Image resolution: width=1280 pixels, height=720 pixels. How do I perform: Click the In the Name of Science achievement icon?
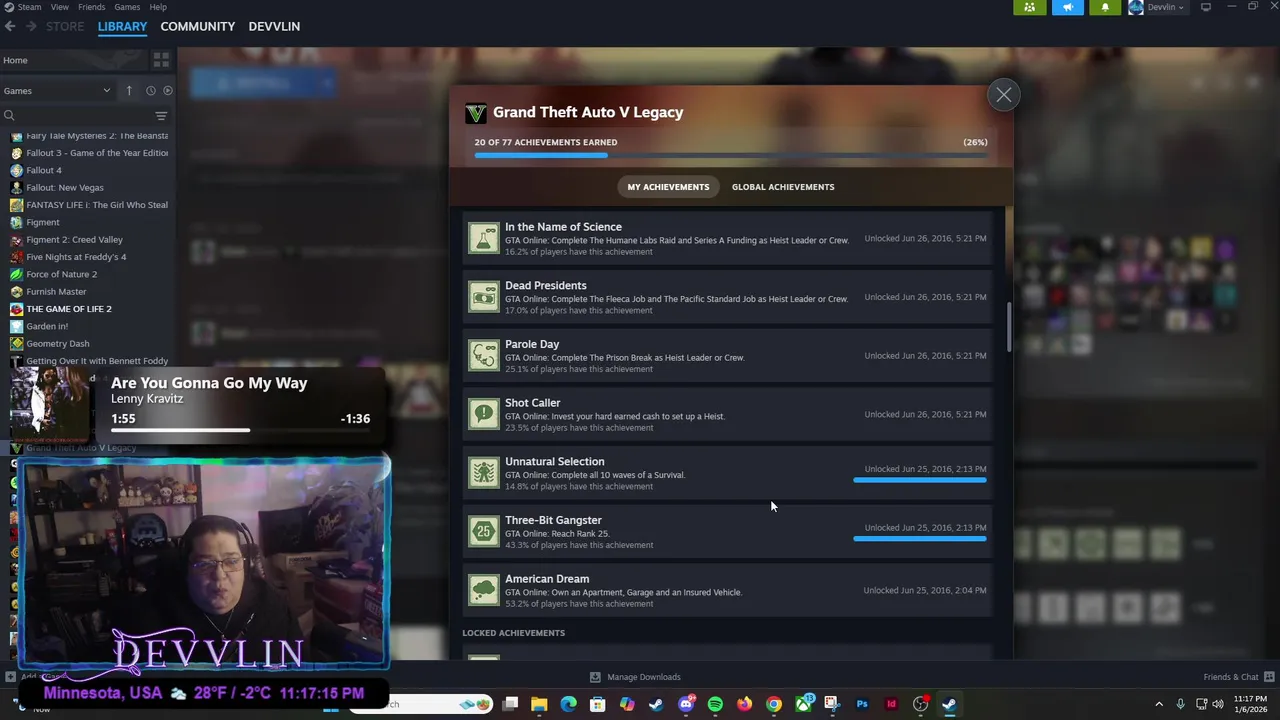(484, 238)
